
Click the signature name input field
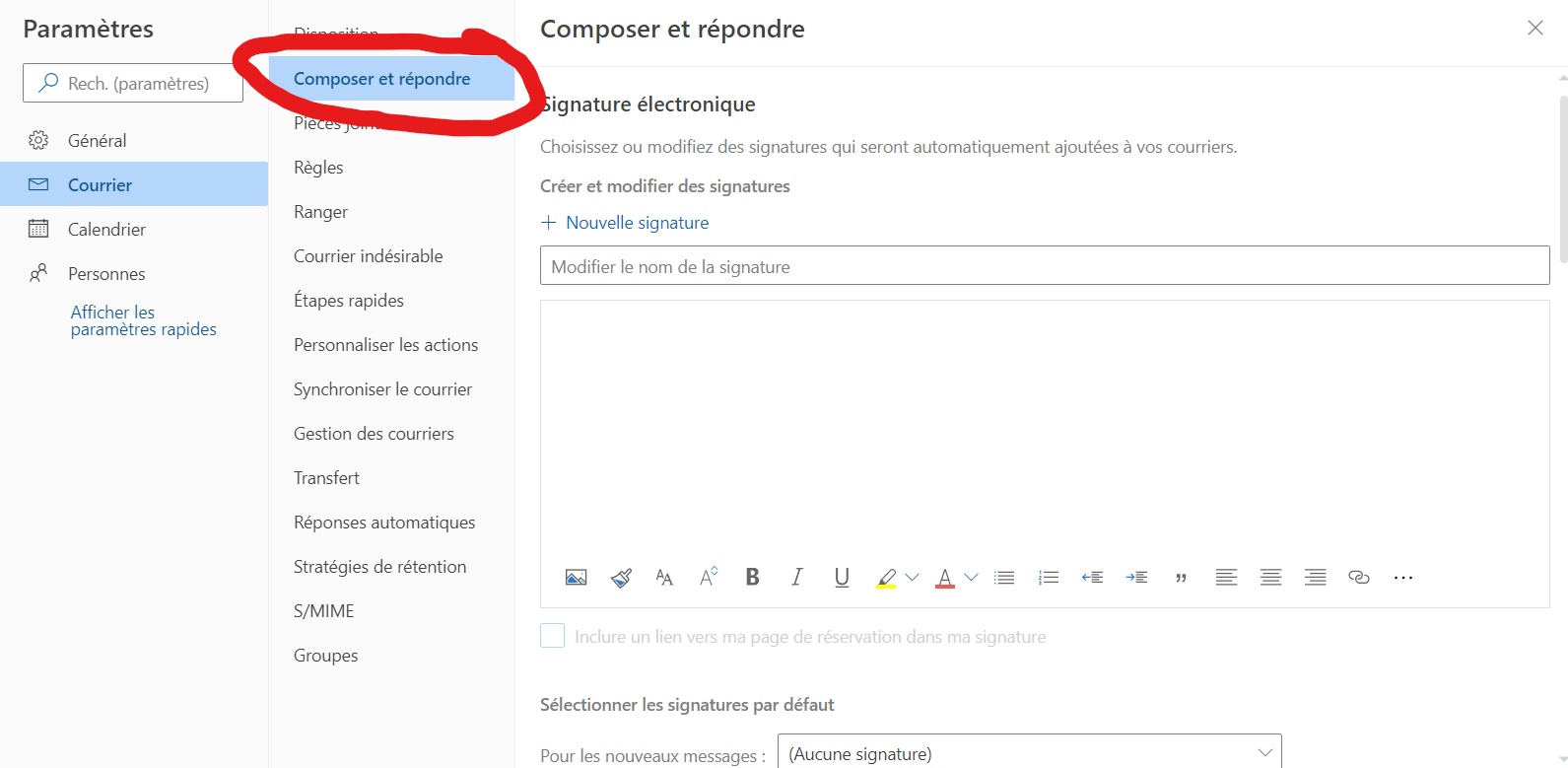(1045, 266)
